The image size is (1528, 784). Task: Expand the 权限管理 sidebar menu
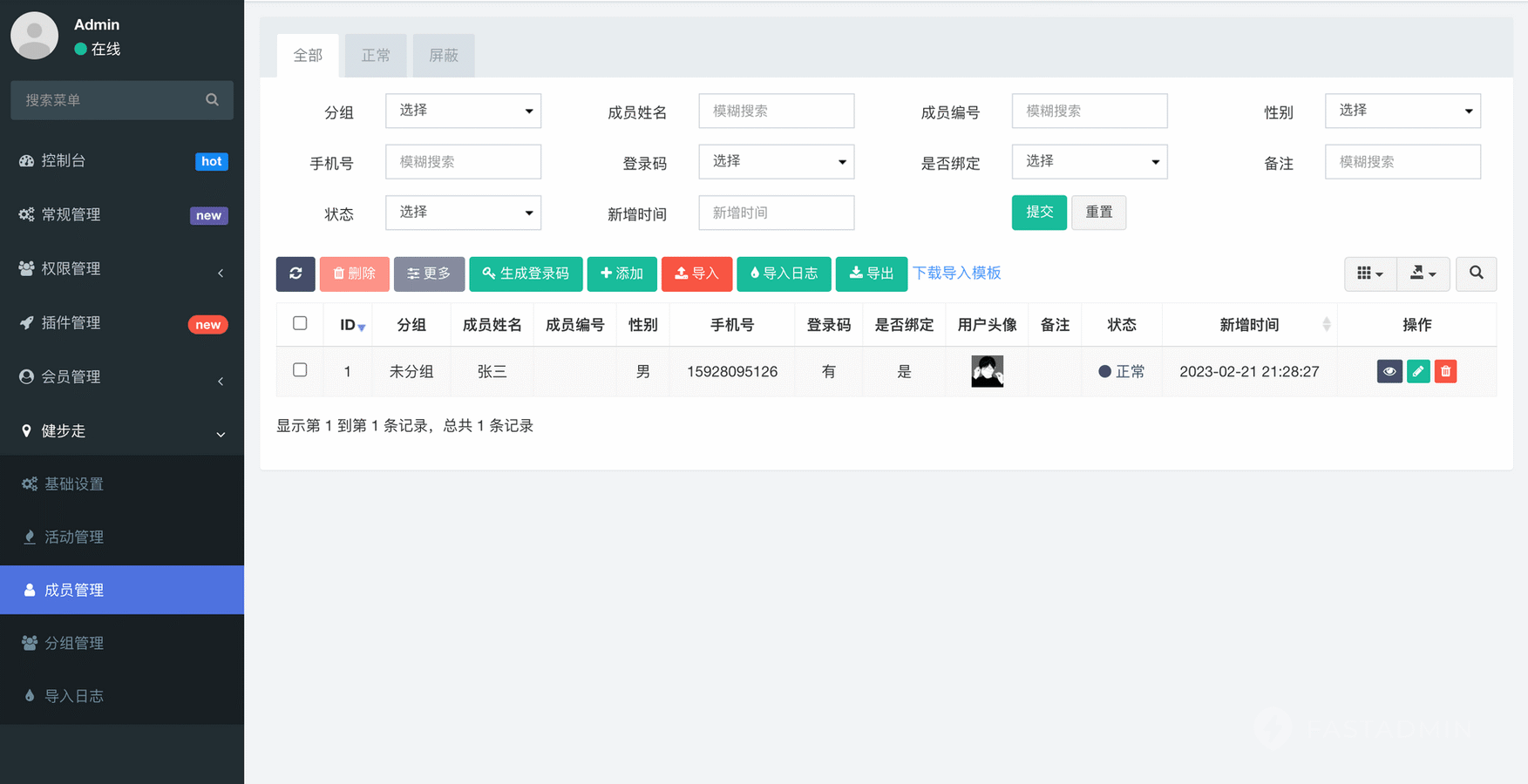pos(122,269)
